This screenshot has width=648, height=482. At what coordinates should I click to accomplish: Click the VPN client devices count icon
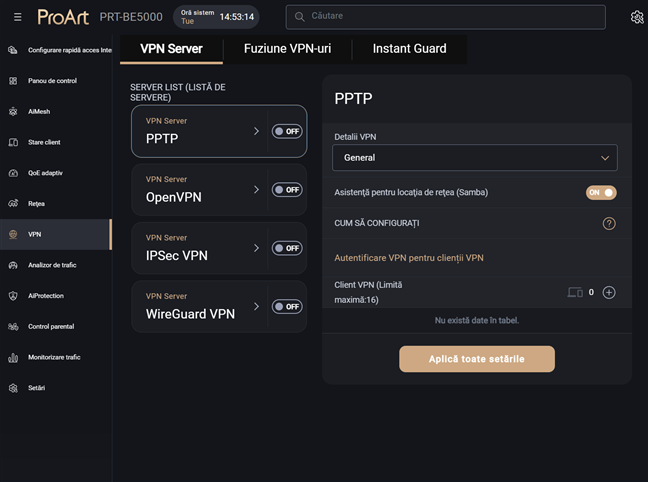click(575, 292)
